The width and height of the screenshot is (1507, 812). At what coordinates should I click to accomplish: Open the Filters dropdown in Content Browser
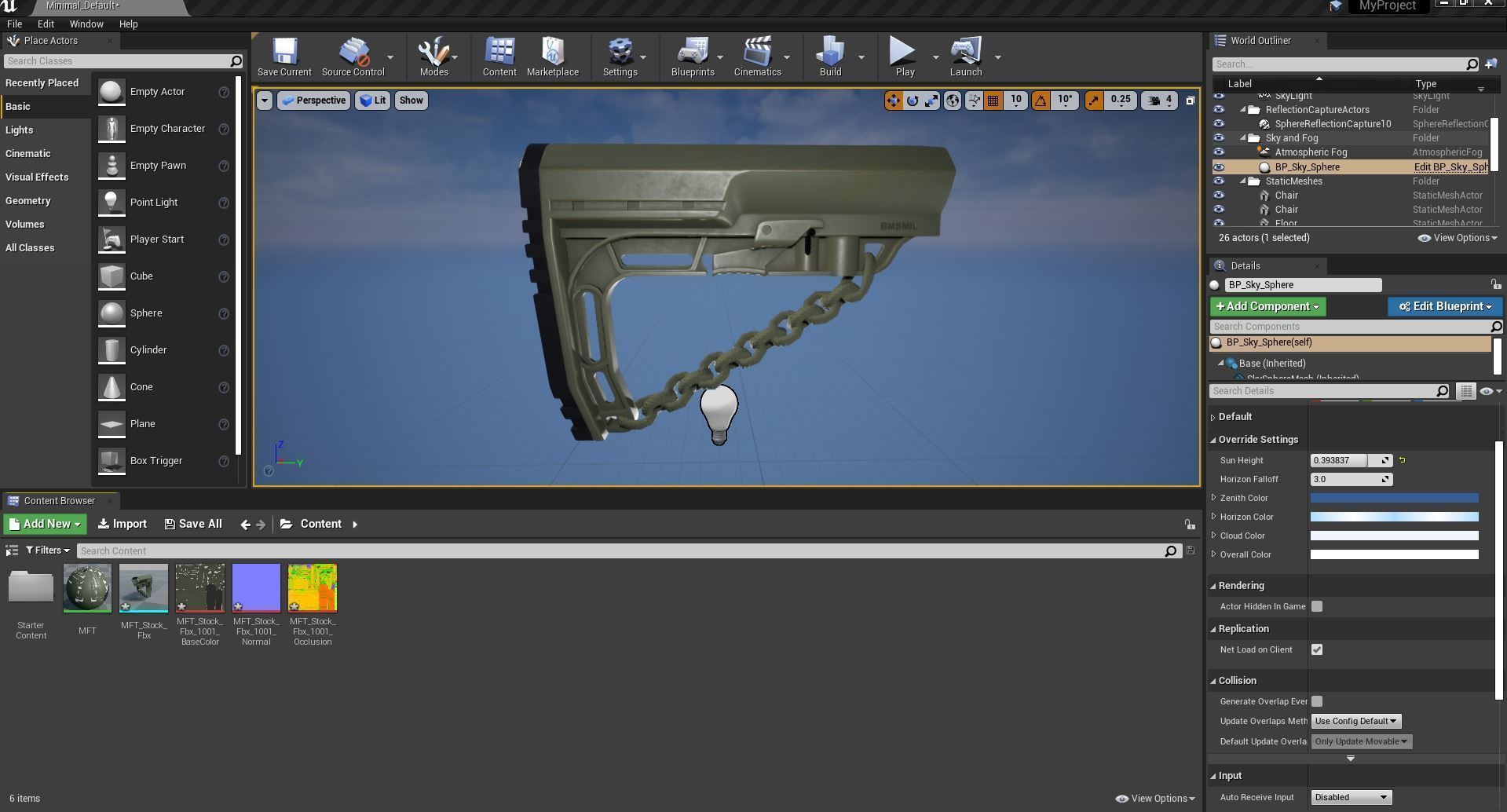pos(47,550)
